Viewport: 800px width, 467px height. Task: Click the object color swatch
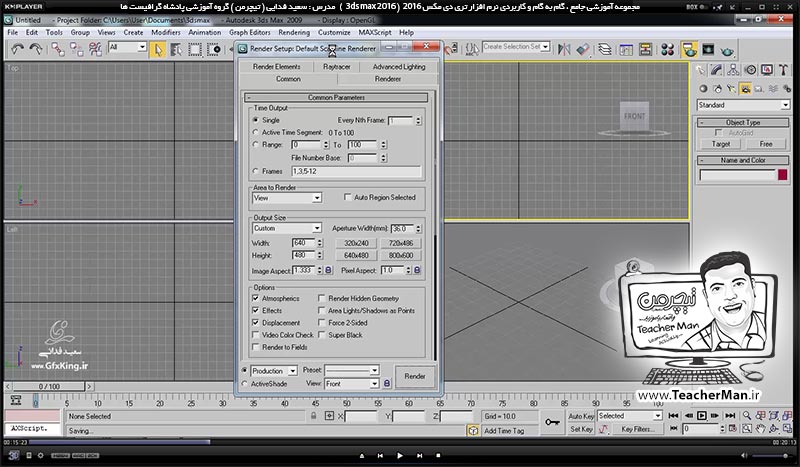(x=783, y=175)
